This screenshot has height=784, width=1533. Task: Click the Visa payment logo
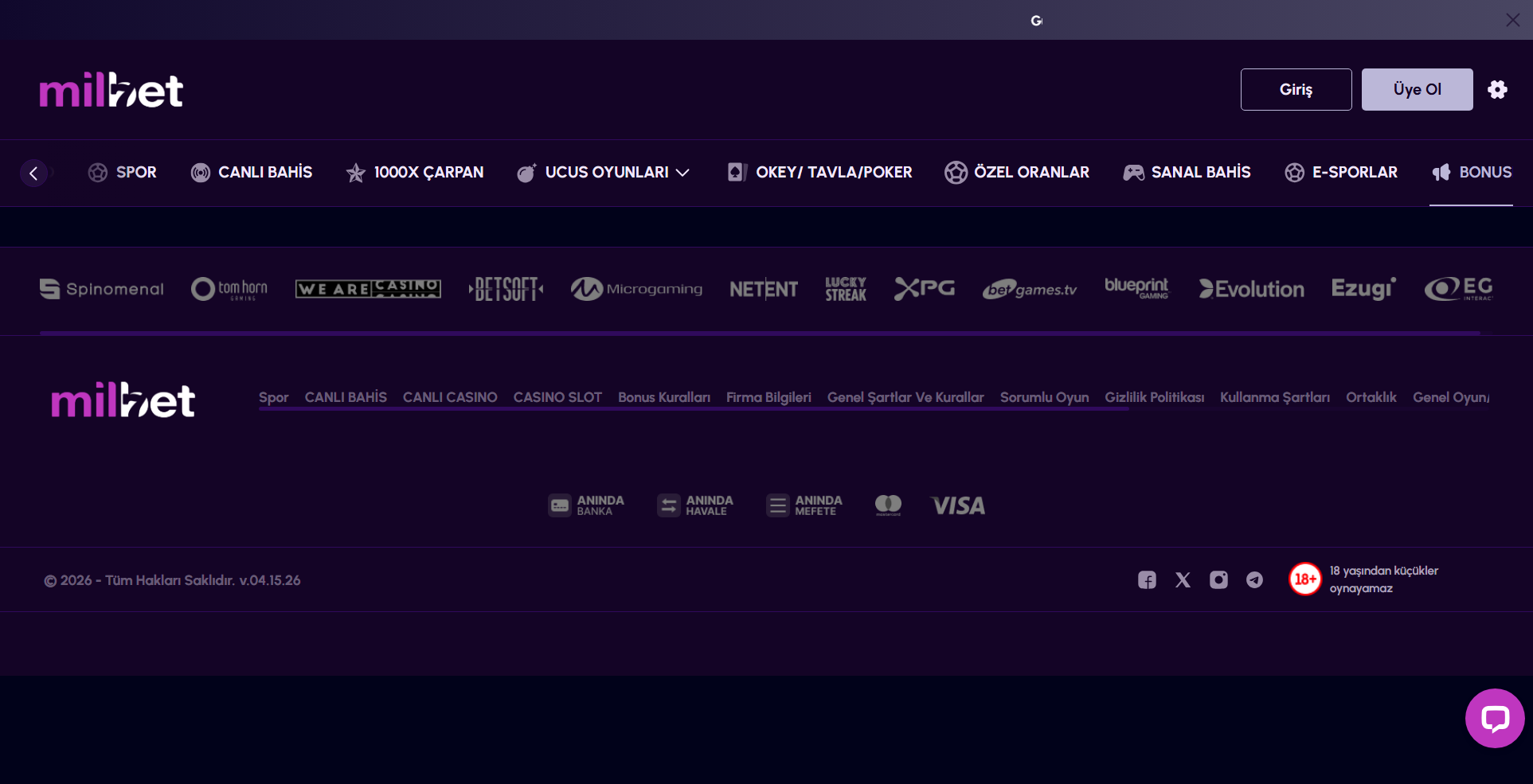point(958,505)
